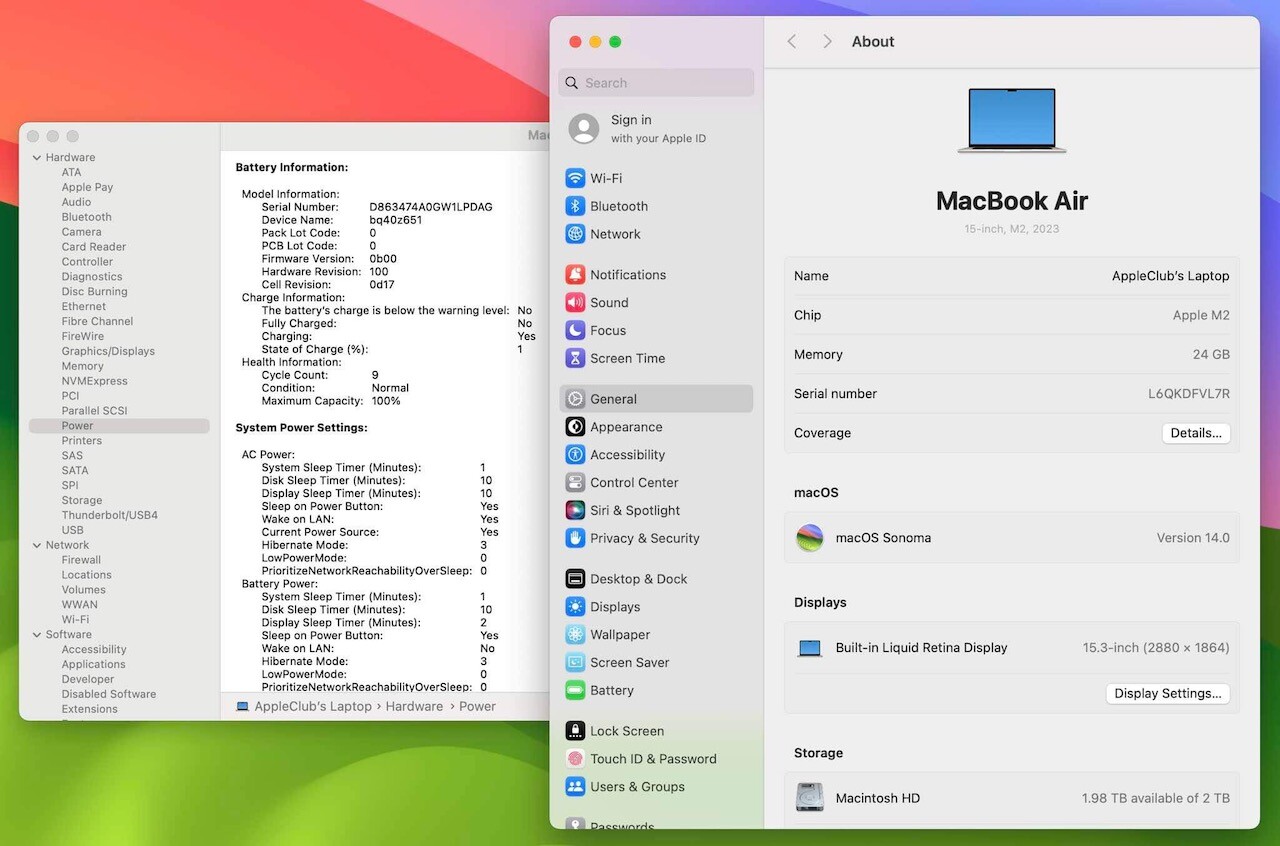Select Privacy & Security hand icon

[x=575, y=538]
